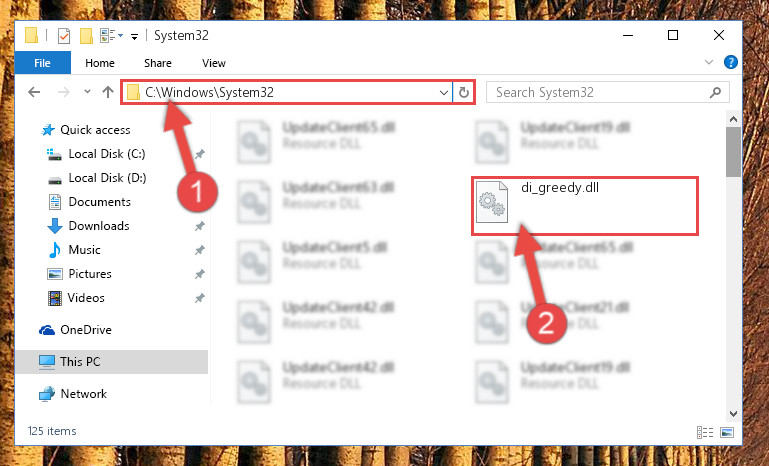
Task: Open the File menu
Action: (x=43, y=63)
